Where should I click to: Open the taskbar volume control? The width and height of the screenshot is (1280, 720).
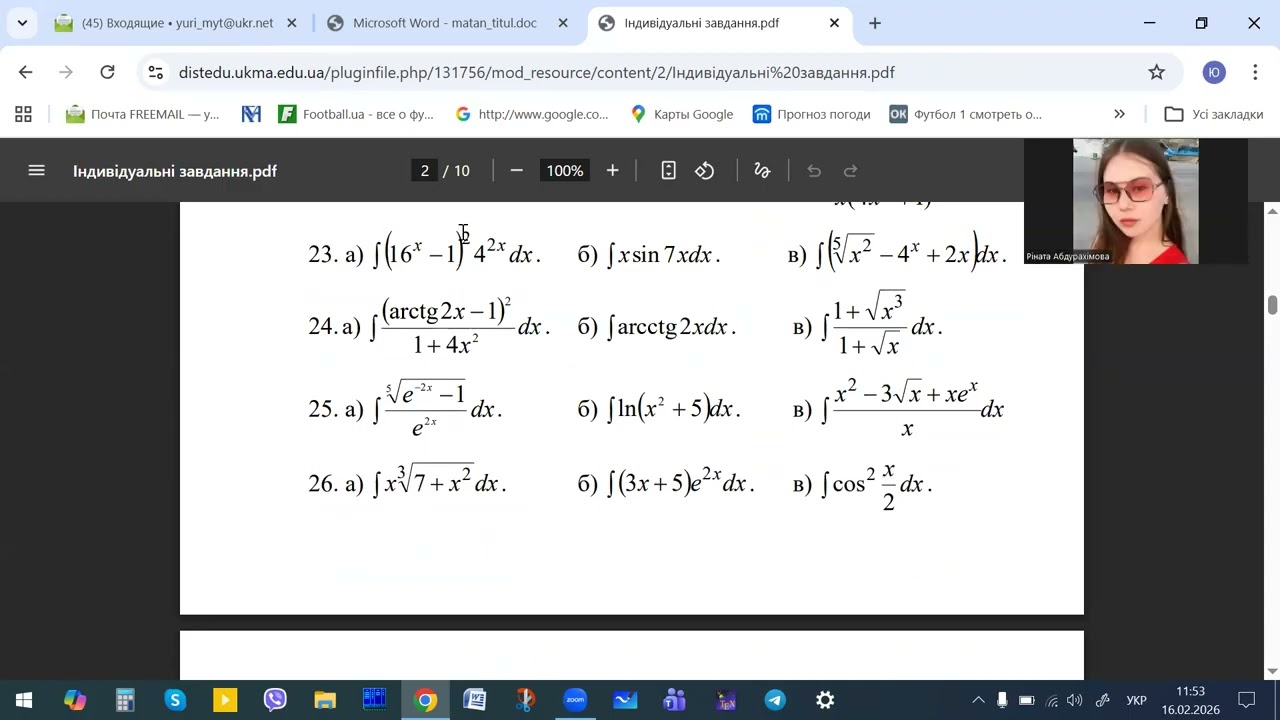point(1075,700)
